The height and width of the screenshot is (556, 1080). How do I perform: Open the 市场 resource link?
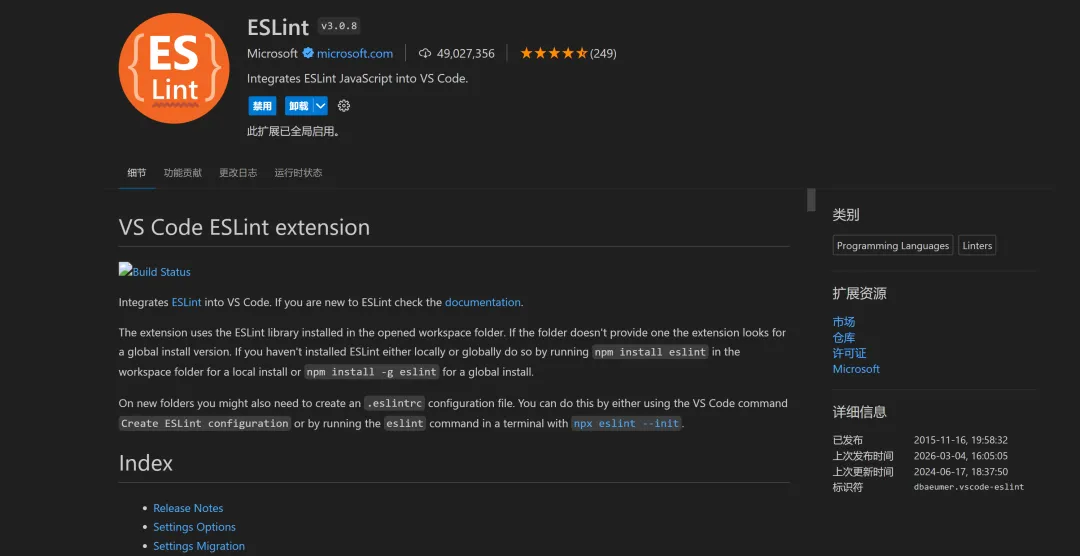[x=844, y=322]
